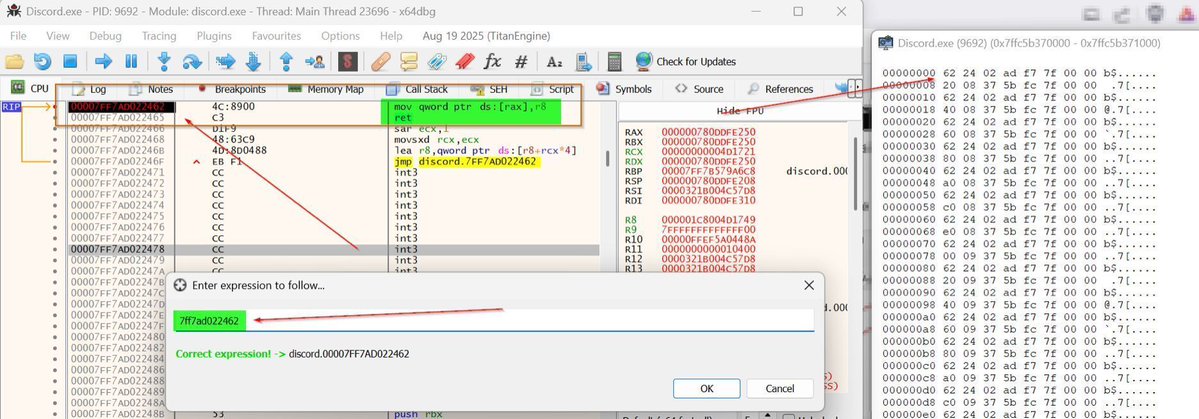
Task: Click Cancel in the expression dialog
Action: point(780,388)
